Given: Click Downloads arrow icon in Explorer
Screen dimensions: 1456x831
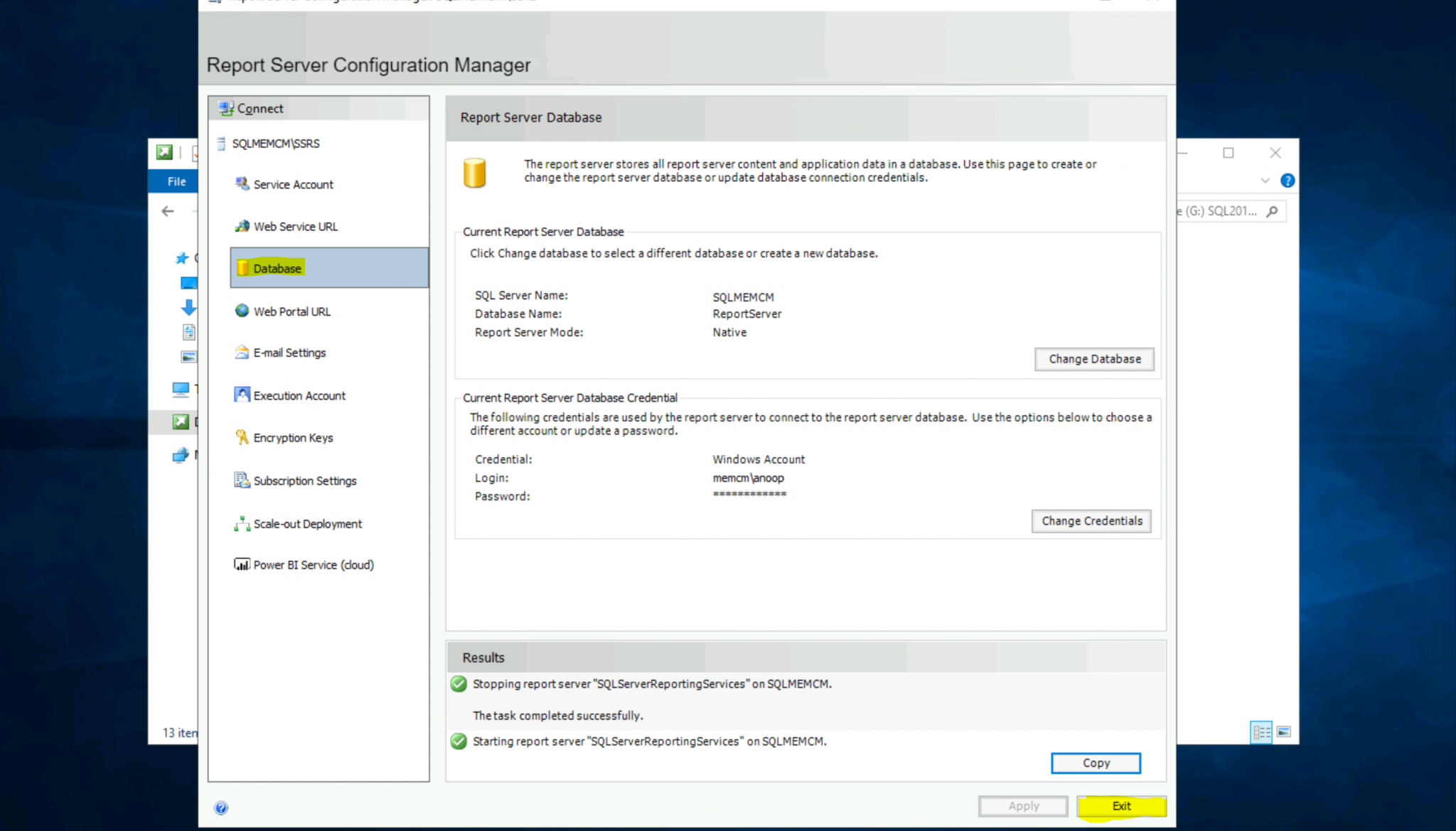Looking at the screenshot, I should coord(188,307).
